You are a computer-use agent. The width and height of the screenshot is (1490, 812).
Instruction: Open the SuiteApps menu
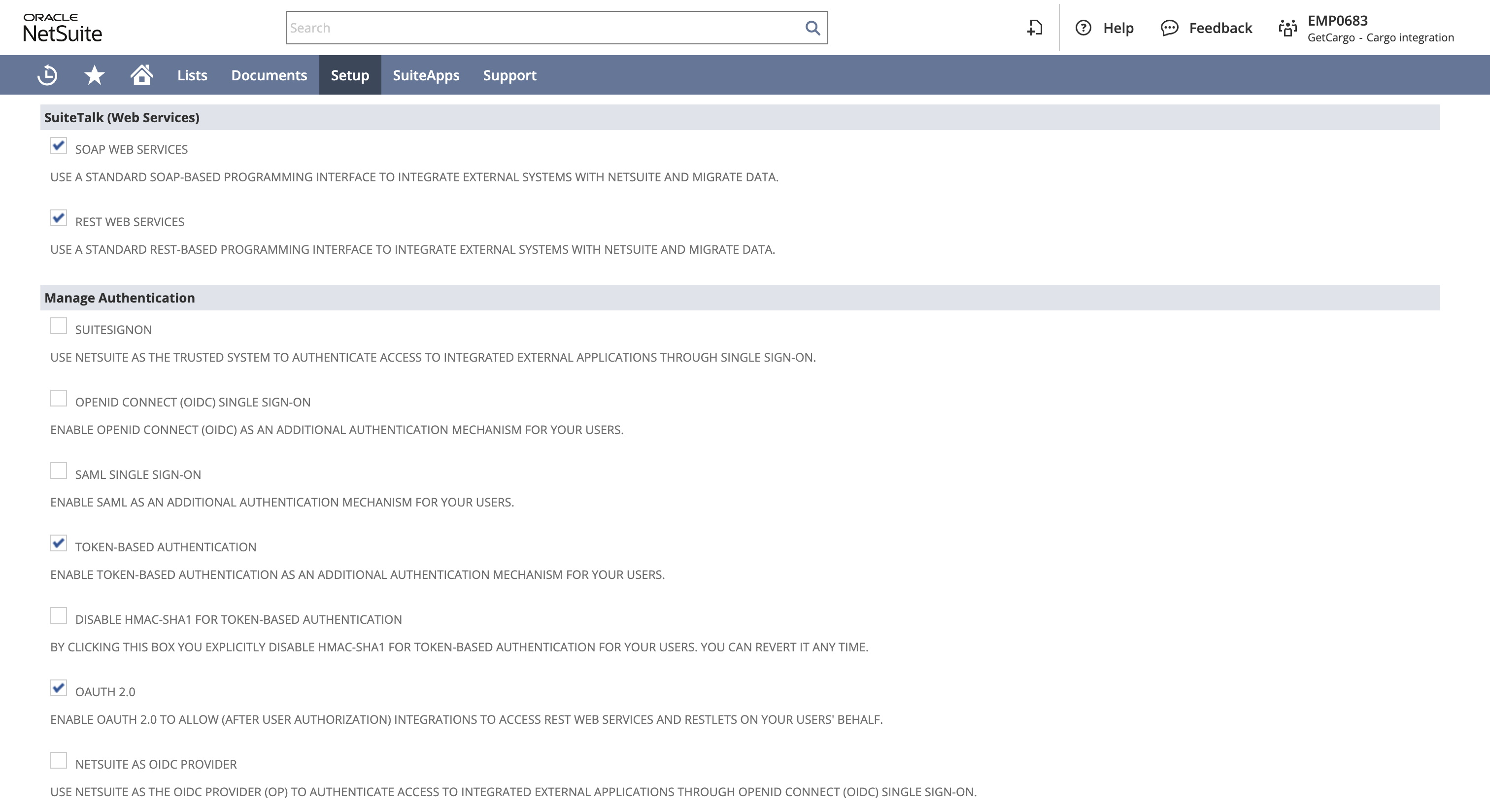click(x=426, y=75)
